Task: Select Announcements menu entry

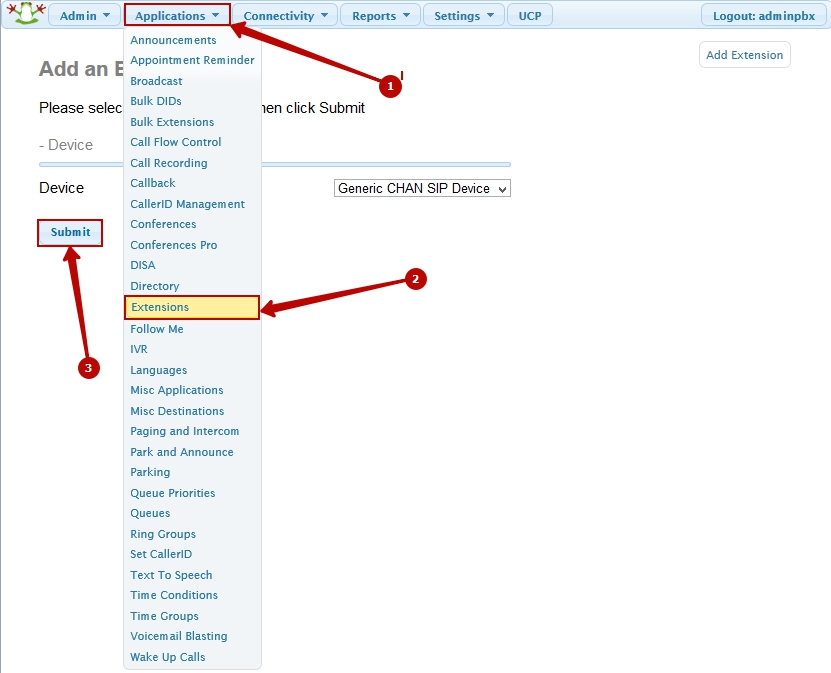Action: (173, 40)
